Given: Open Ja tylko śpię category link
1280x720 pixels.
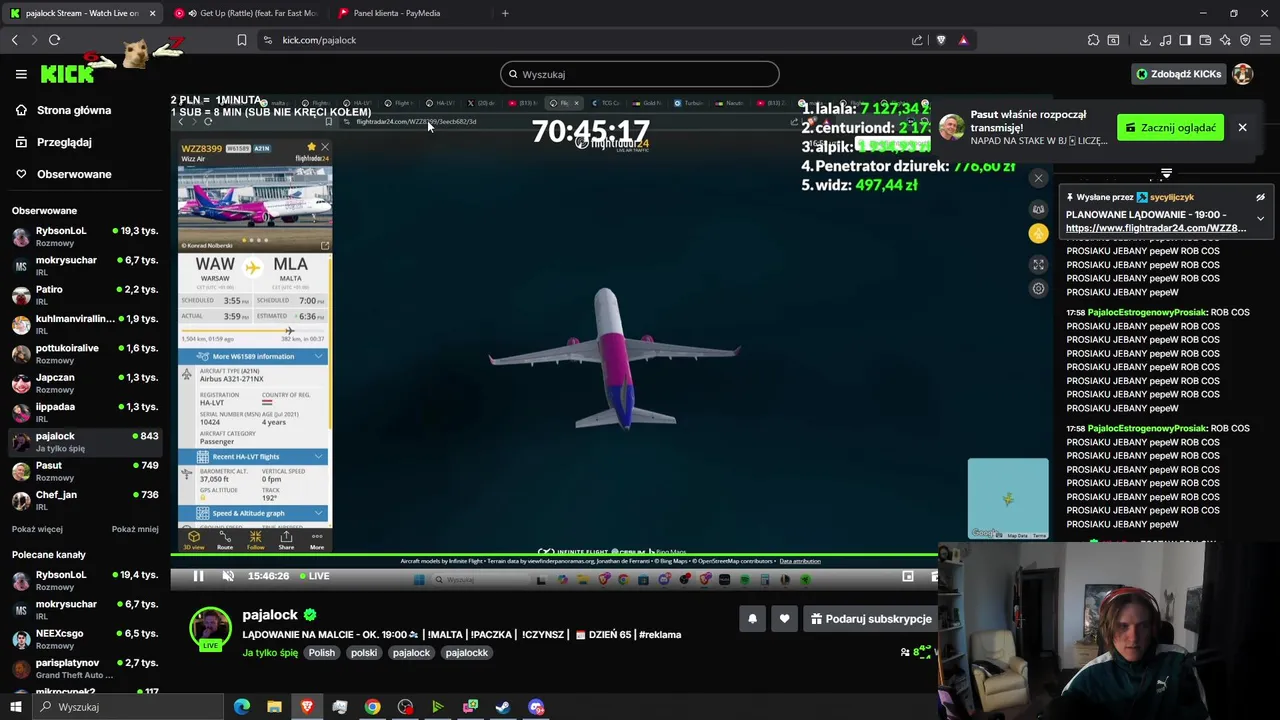Looking at the screenshot, I should point(270,653).
